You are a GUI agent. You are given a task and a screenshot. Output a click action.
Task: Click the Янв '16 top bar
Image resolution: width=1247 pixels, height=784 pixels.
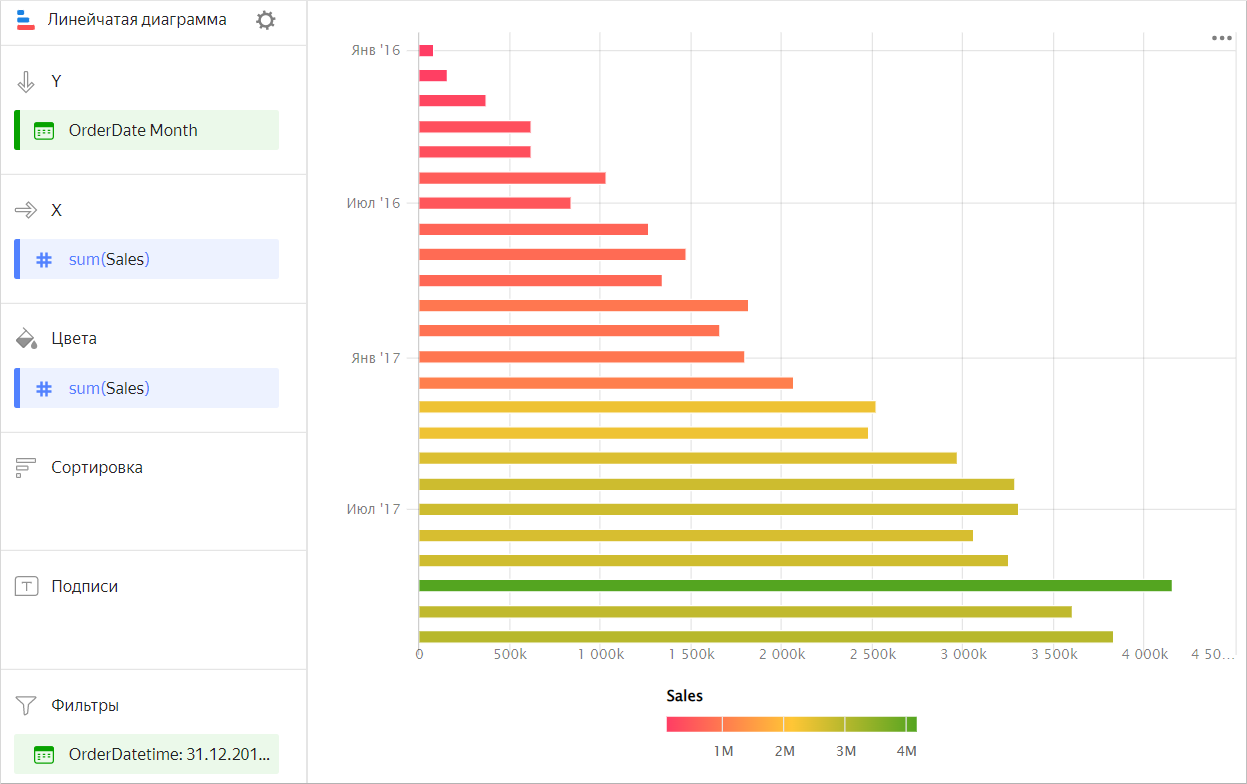click(426, 51)
